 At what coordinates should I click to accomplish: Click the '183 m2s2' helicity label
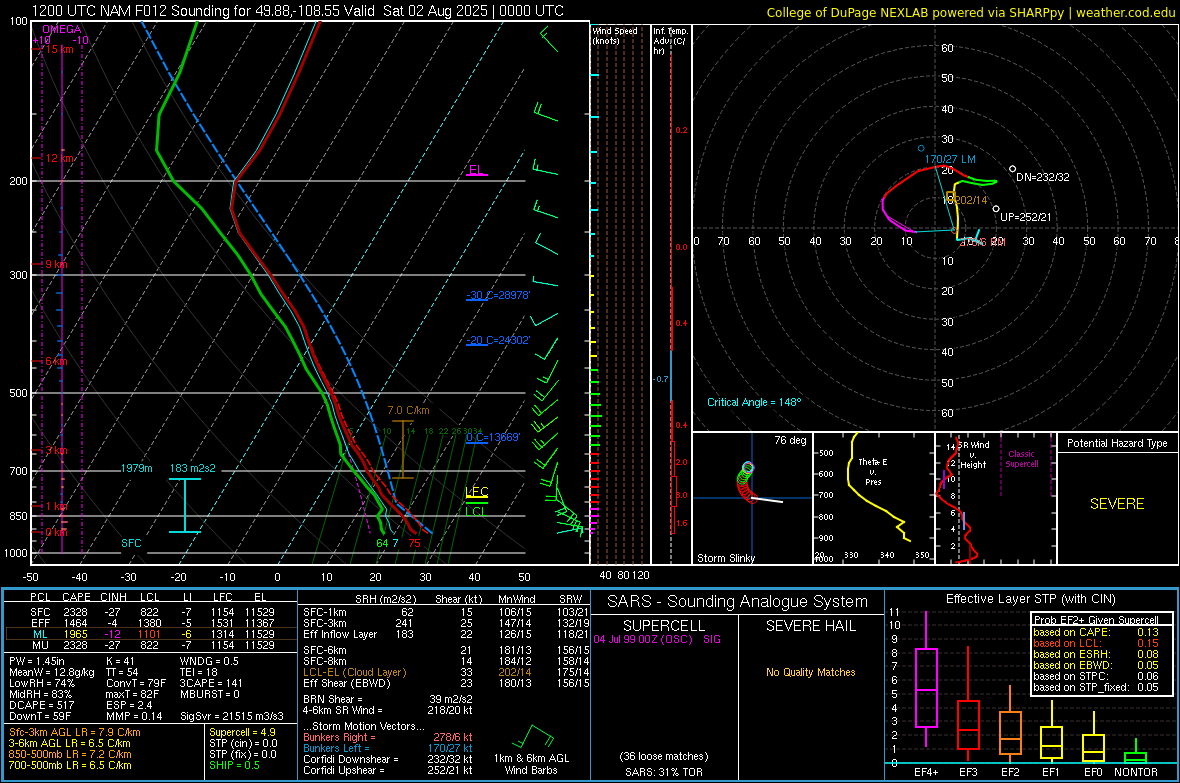[192, 468]
